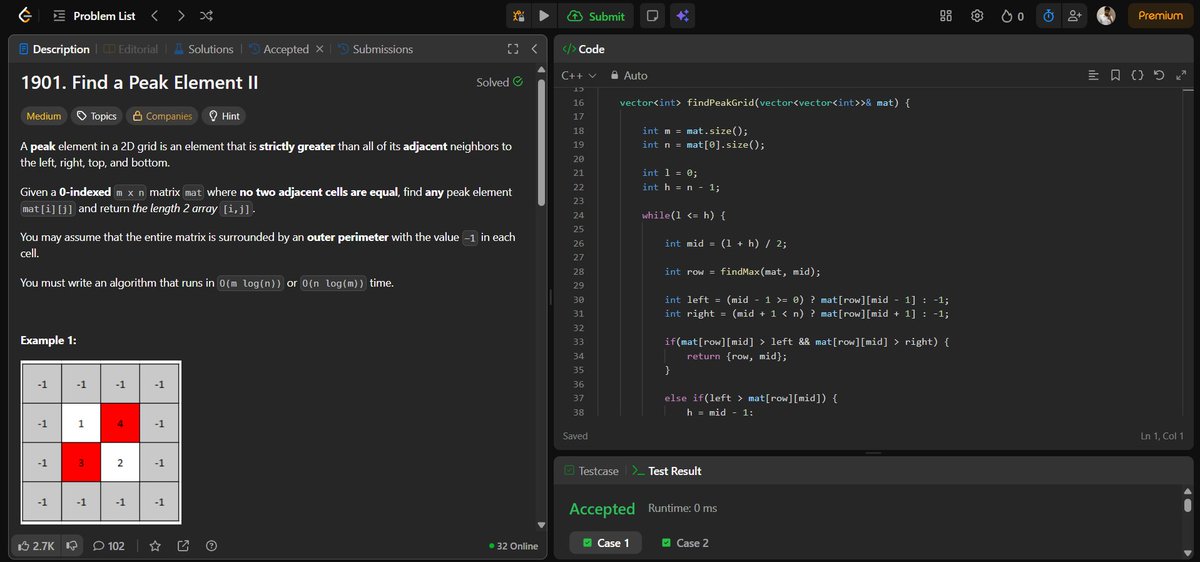This screenshot has width=1200, height=562.
Task: Click the curly braces icon in editor toolbar
Action: 1137,75
